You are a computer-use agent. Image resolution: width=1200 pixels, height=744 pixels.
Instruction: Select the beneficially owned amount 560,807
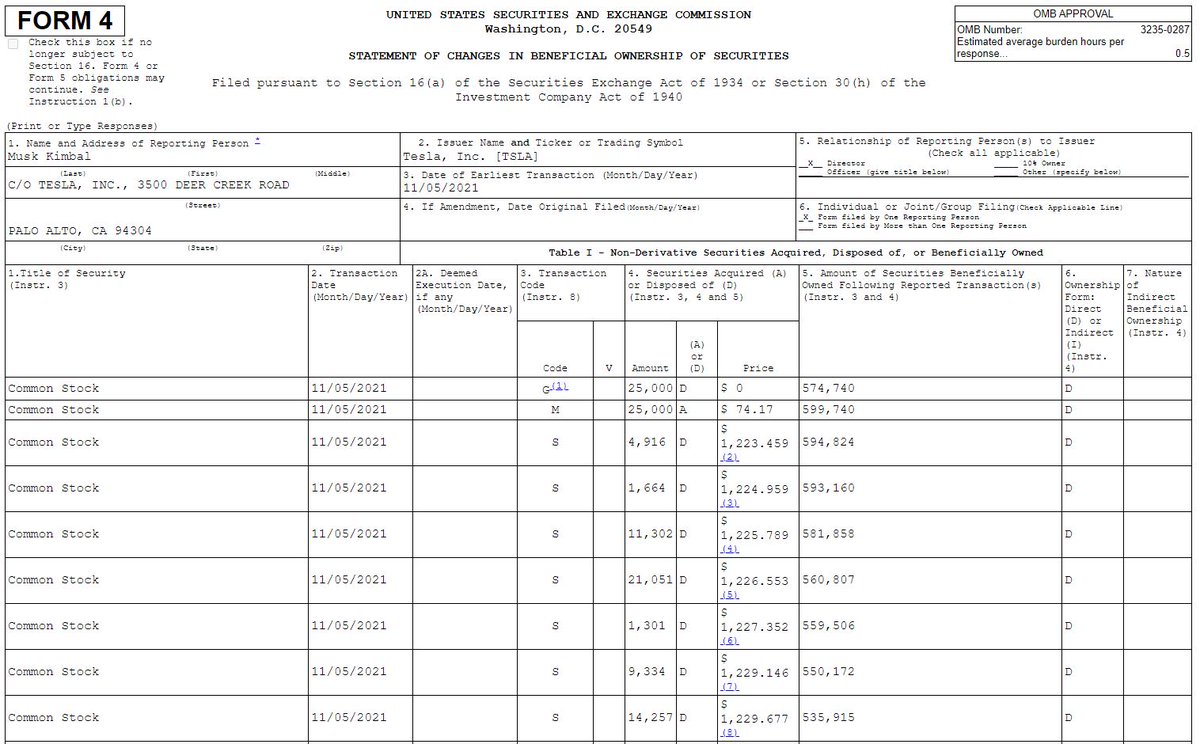pos(829,580)
